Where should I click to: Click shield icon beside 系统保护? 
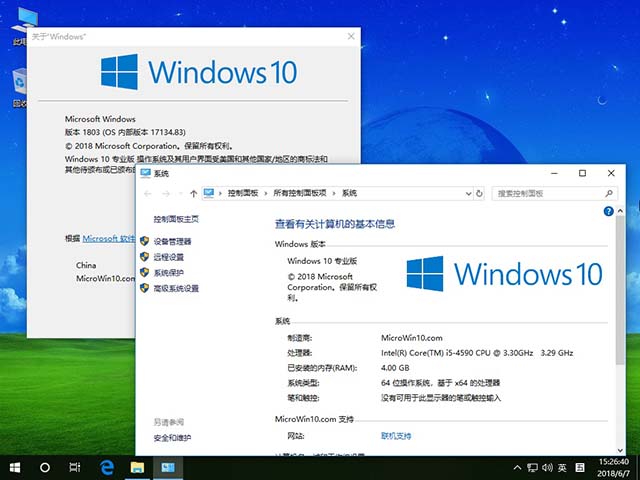[144, 272]
